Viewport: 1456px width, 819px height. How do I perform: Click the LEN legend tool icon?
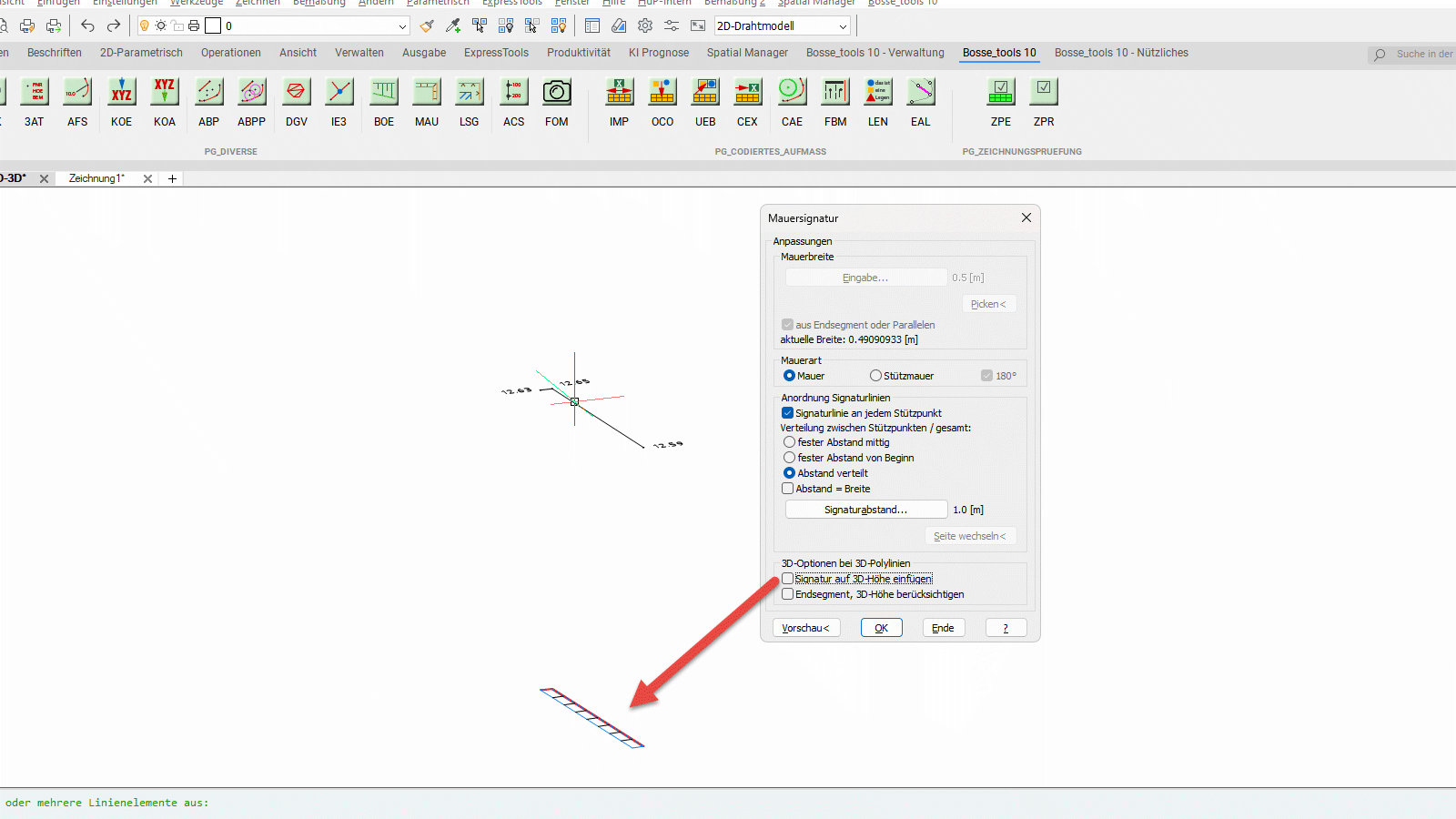tap(877, 92)
